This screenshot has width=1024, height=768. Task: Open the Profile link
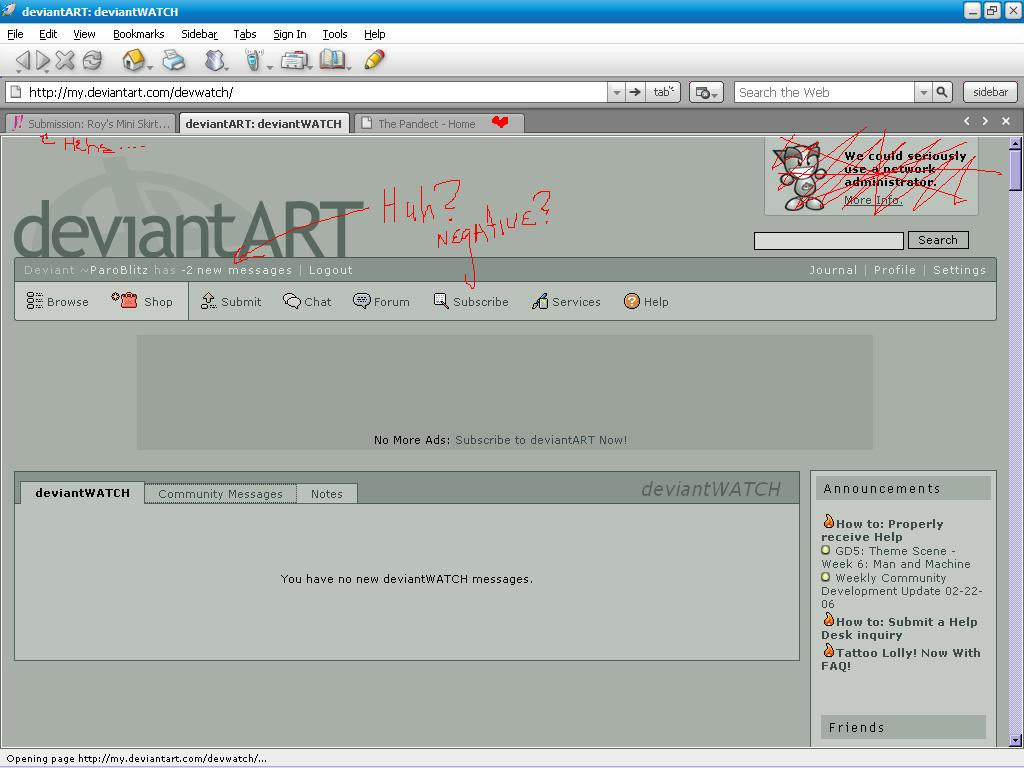[x=894, y=270]
